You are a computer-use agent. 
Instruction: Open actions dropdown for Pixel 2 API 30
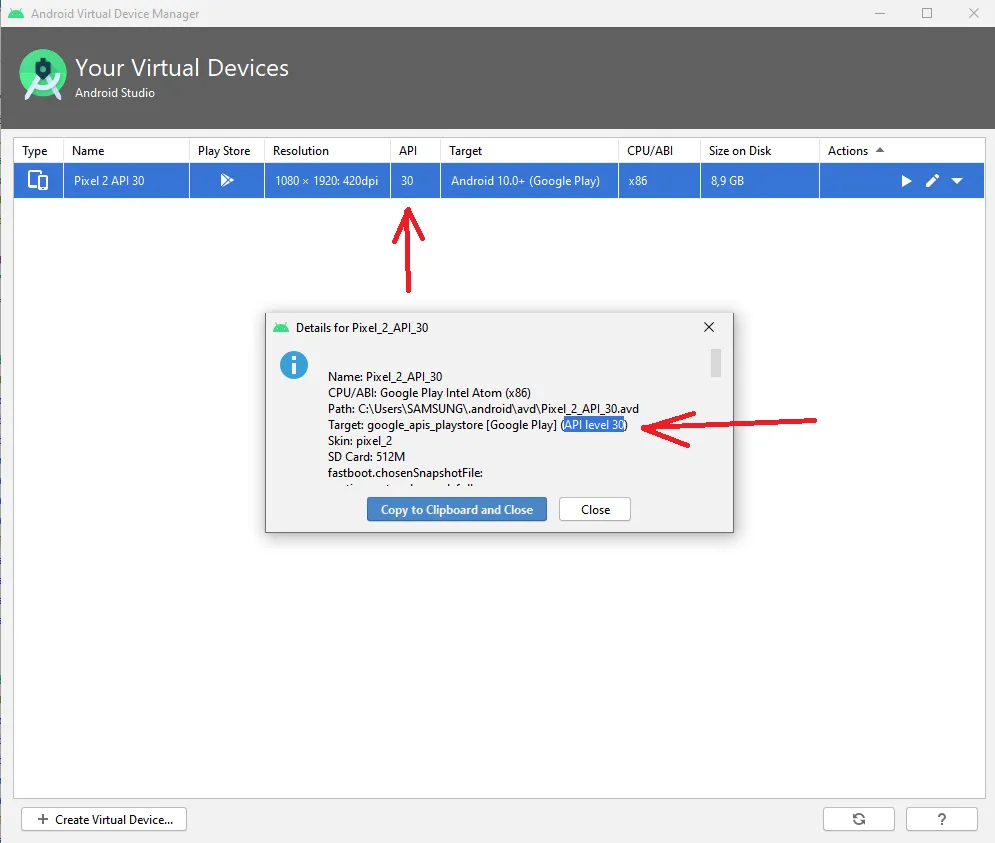pos(957,181)
